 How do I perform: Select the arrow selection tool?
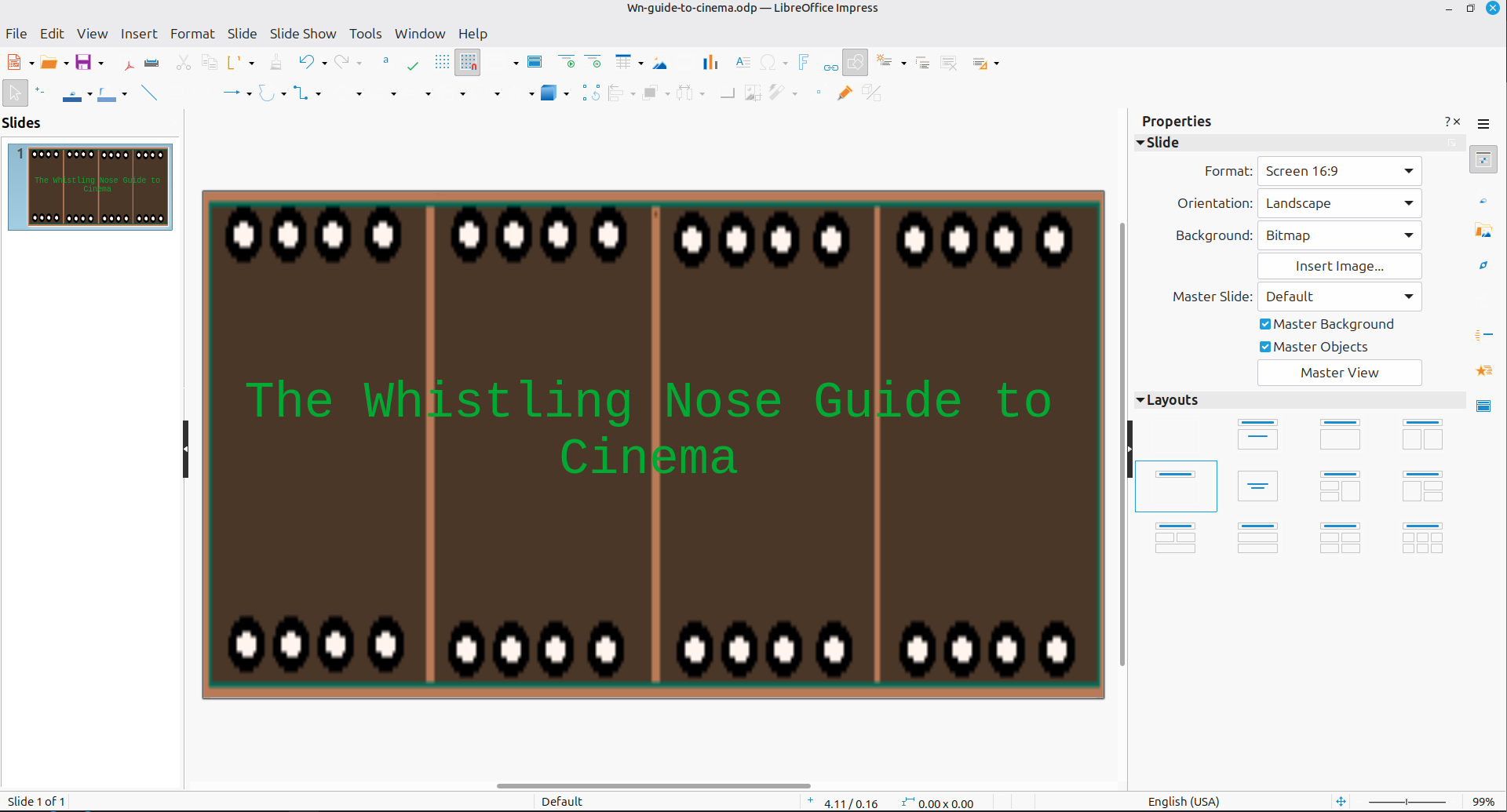pyautogui.click(x=16, y=93)
